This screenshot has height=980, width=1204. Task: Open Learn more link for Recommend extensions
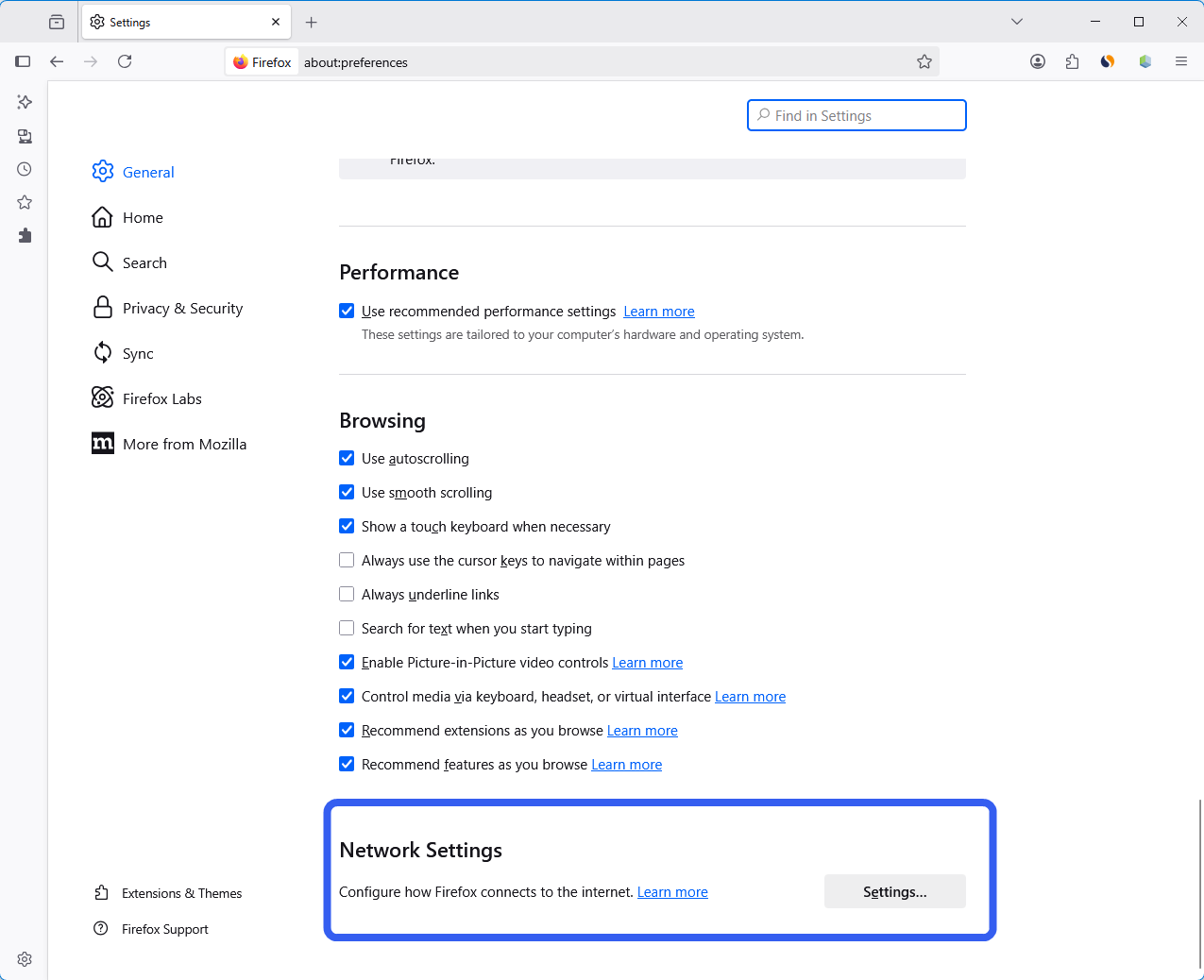[642, 731]
